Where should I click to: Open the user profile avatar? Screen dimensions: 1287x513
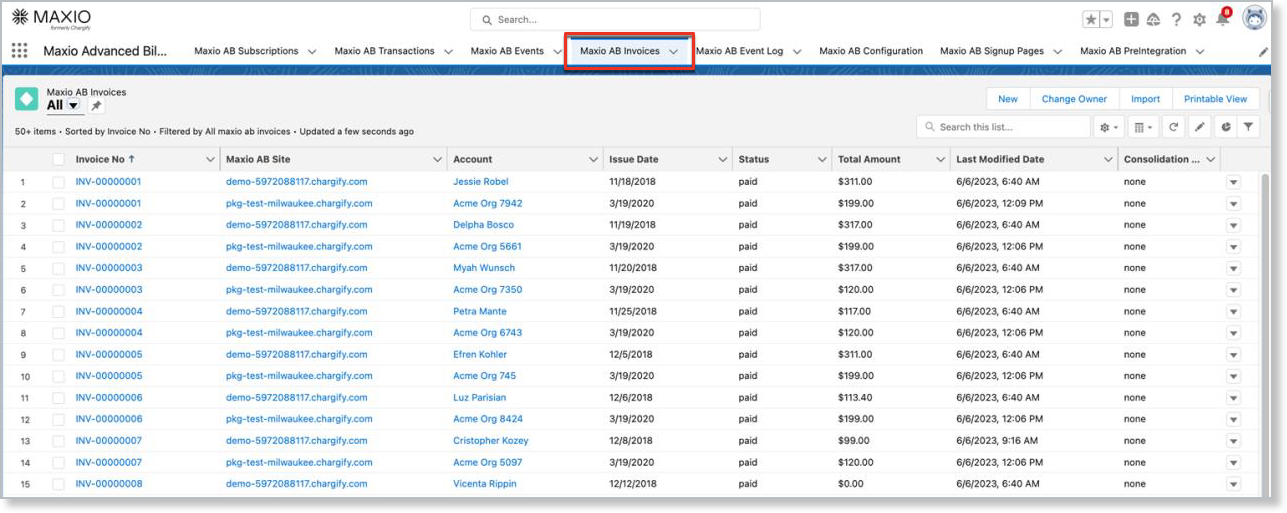point(1254,18)
